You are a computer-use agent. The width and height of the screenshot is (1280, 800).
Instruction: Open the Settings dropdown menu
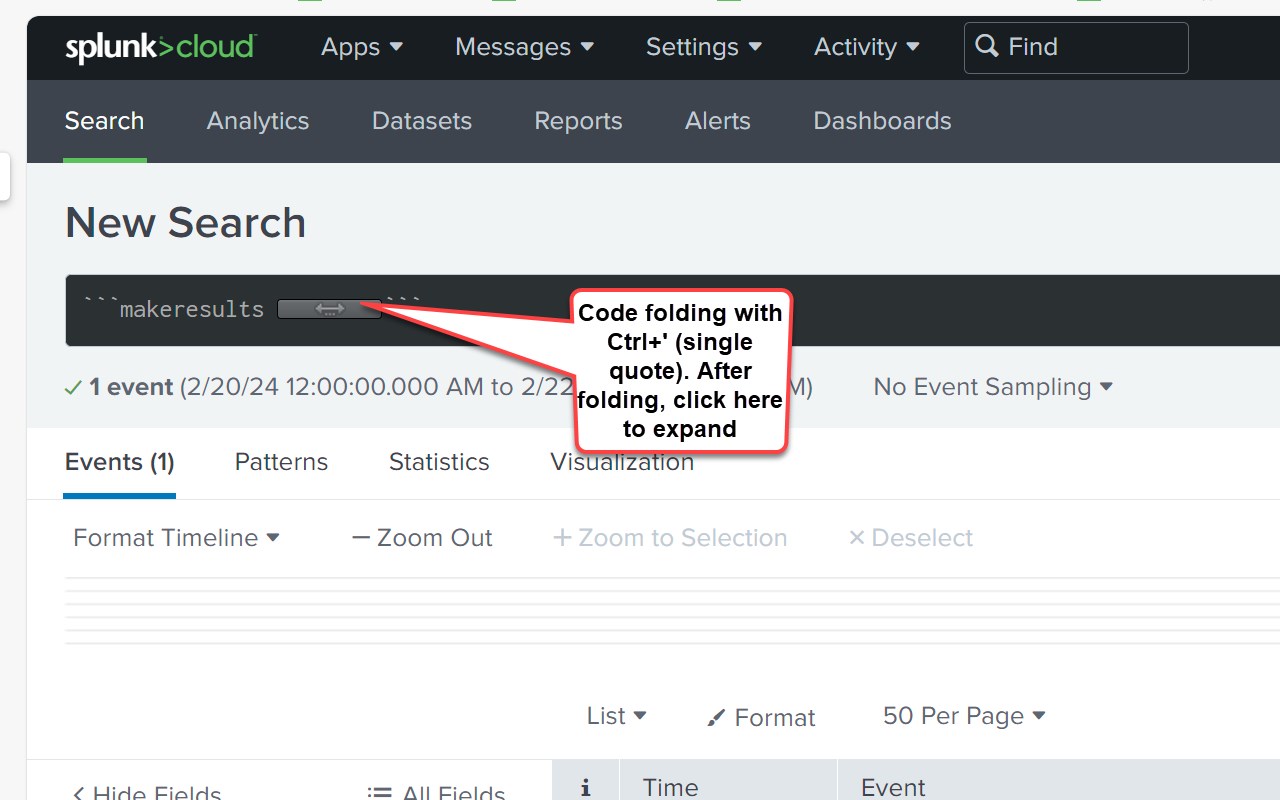point(704,47)
